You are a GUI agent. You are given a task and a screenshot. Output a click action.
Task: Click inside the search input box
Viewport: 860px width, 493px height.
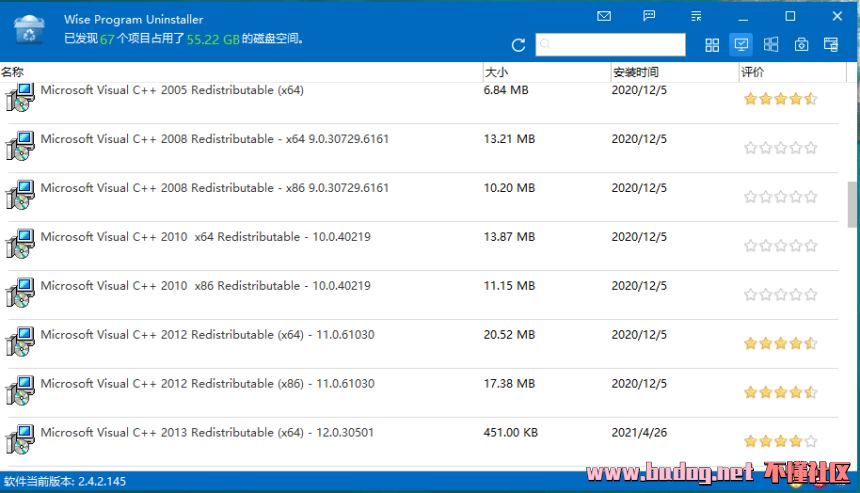[610, 45]
